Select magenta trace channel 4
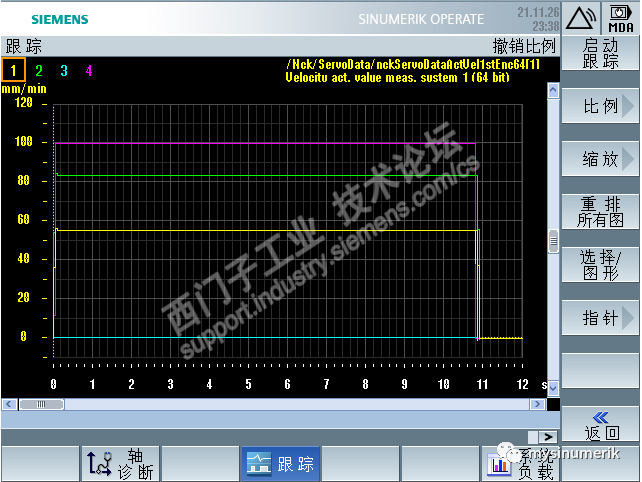Image resolution: width=642 pixels, height=482 pixels. pyautogui.click(x=89, y=70)
